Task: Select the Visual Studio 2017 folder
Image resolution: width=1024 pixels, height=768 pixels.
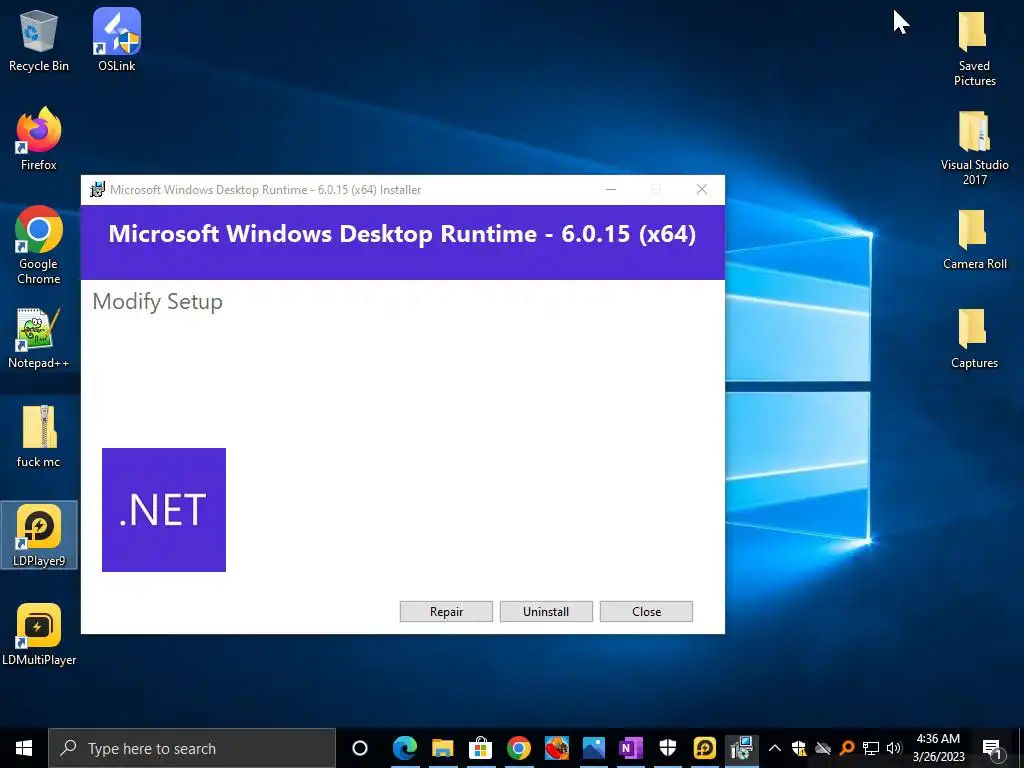Action: 974,148
